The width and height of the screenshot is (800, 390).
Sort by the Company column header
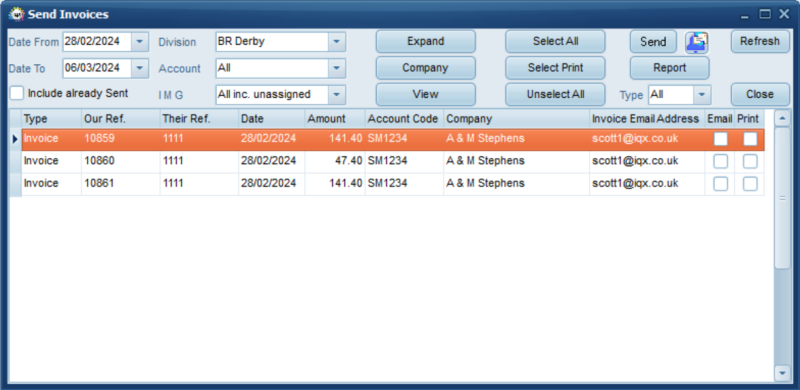[x=516, y=119]
